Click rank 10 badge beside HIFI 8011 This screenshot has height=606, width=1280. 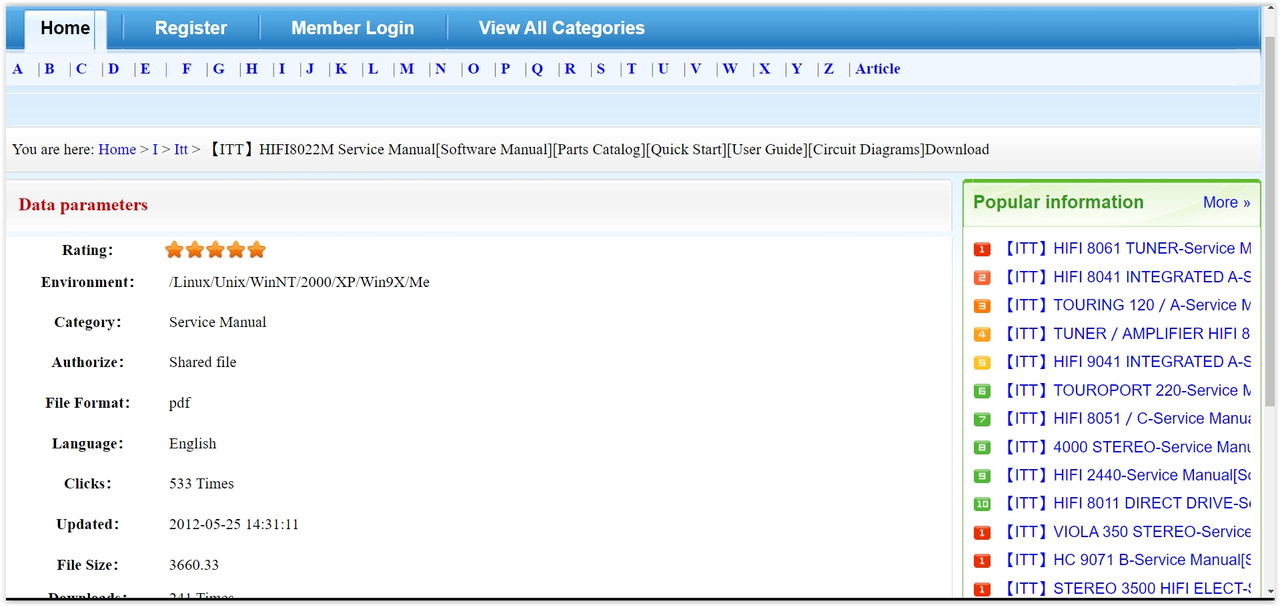coord(982,504)
